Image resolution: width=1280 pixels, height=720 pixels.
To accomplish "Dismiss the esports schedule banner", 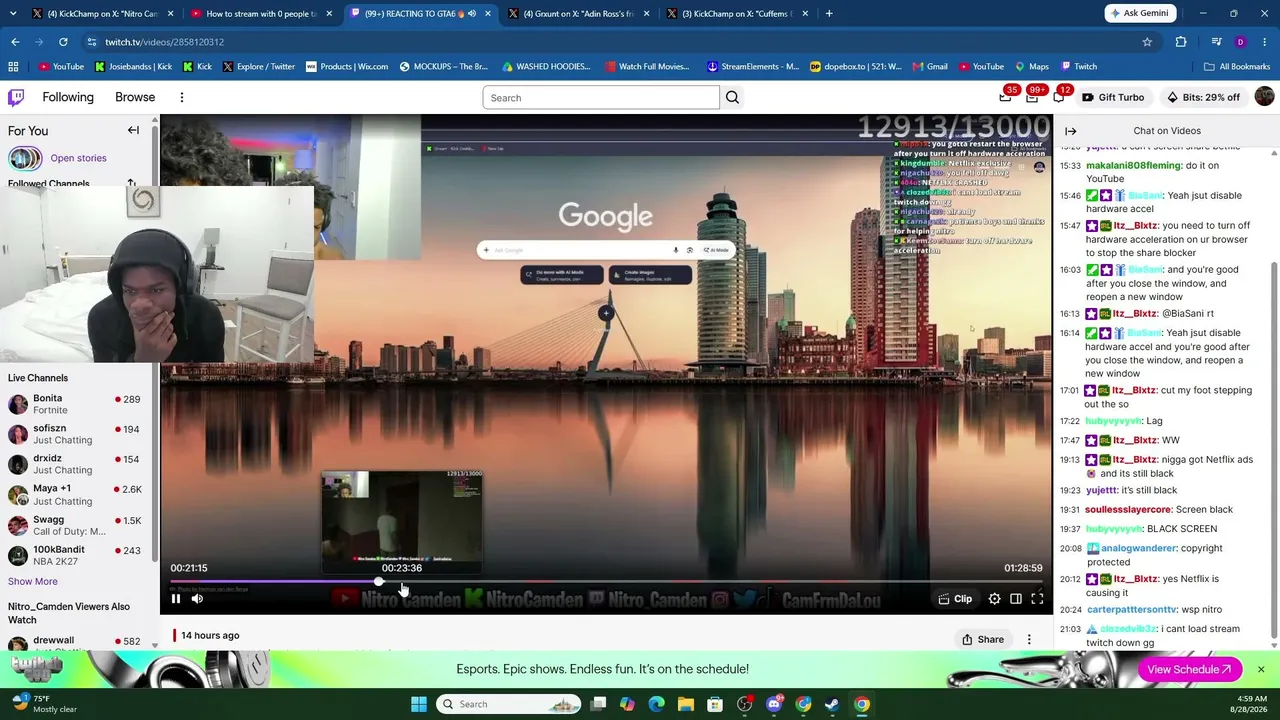I will point(1261,669).
